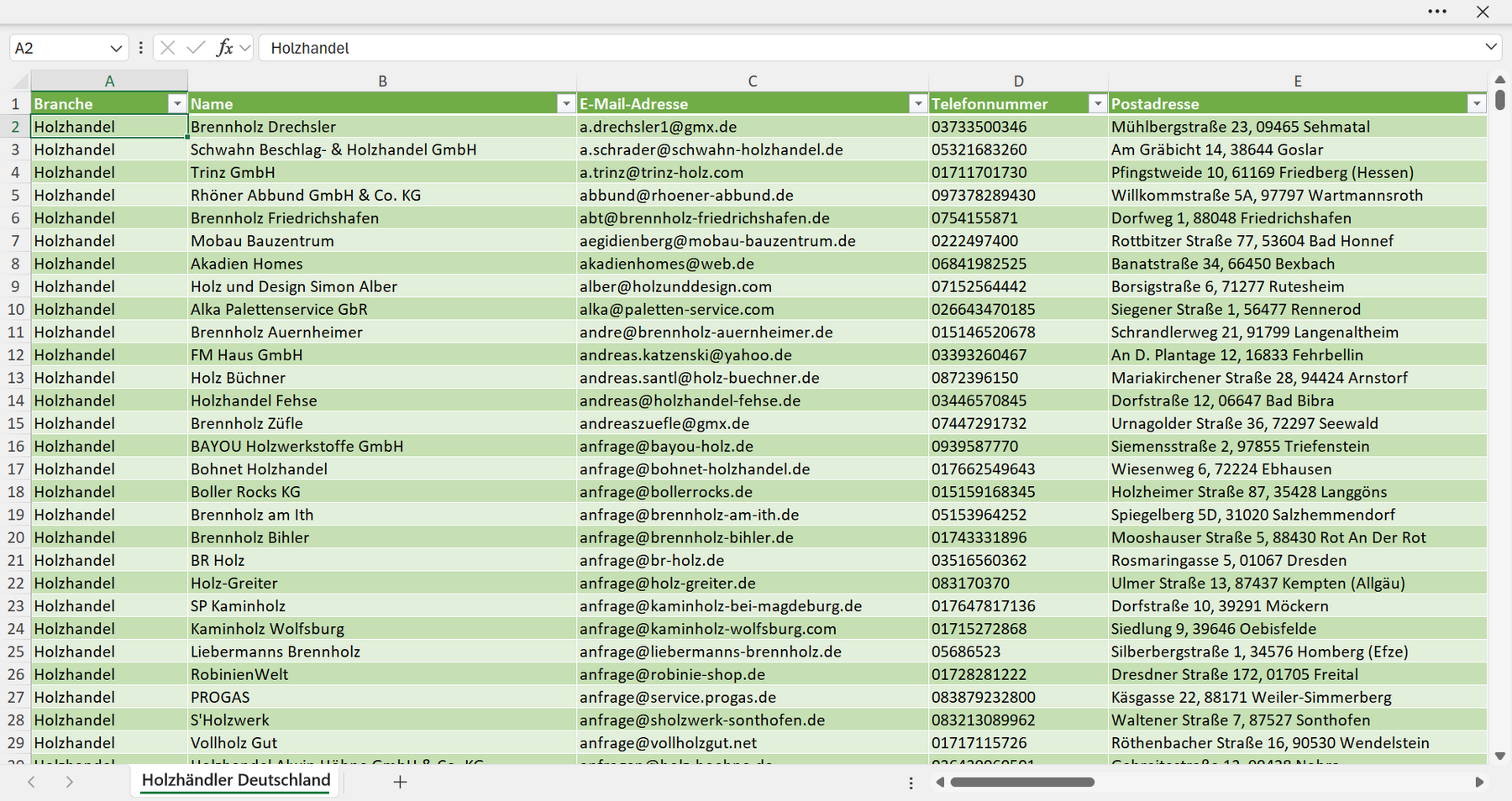Select column E header

(x=1298, y=81)
